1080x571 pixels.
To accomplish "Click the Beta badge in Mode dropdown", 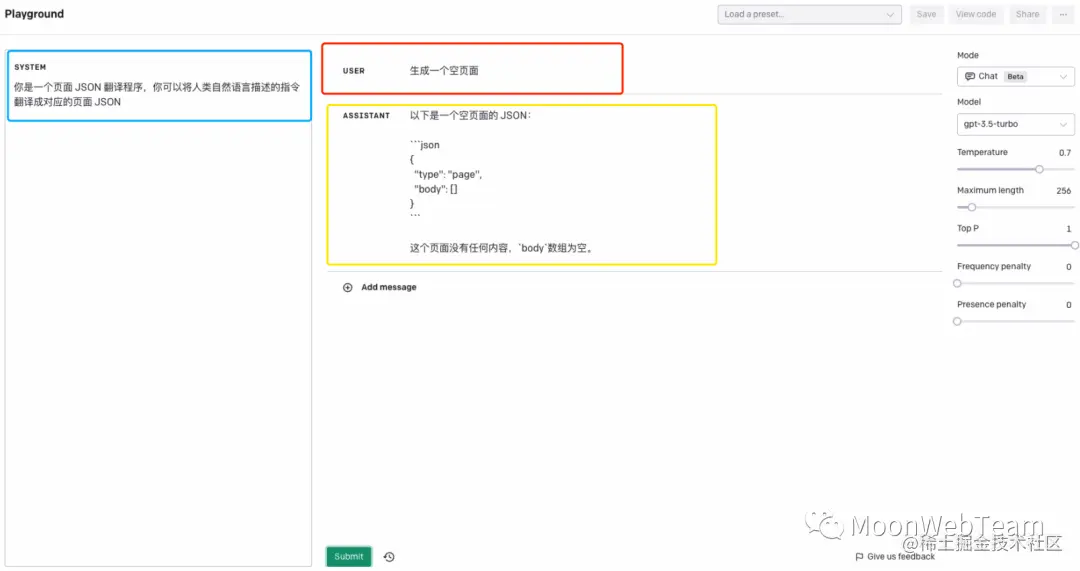I will click(1015, 76).
